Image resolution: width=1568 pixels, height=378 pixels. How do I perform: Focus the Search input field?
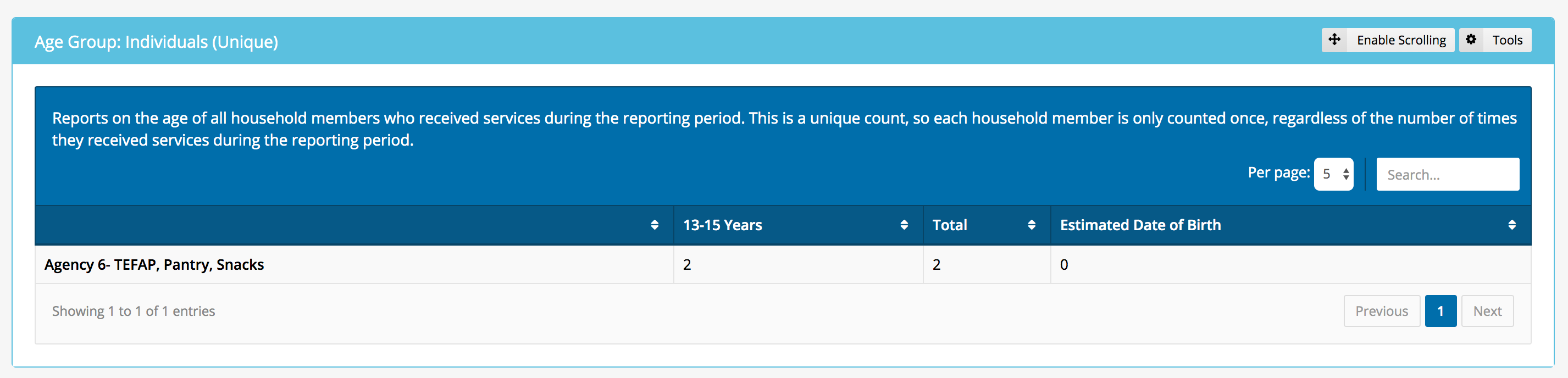tap(1447, 175)
